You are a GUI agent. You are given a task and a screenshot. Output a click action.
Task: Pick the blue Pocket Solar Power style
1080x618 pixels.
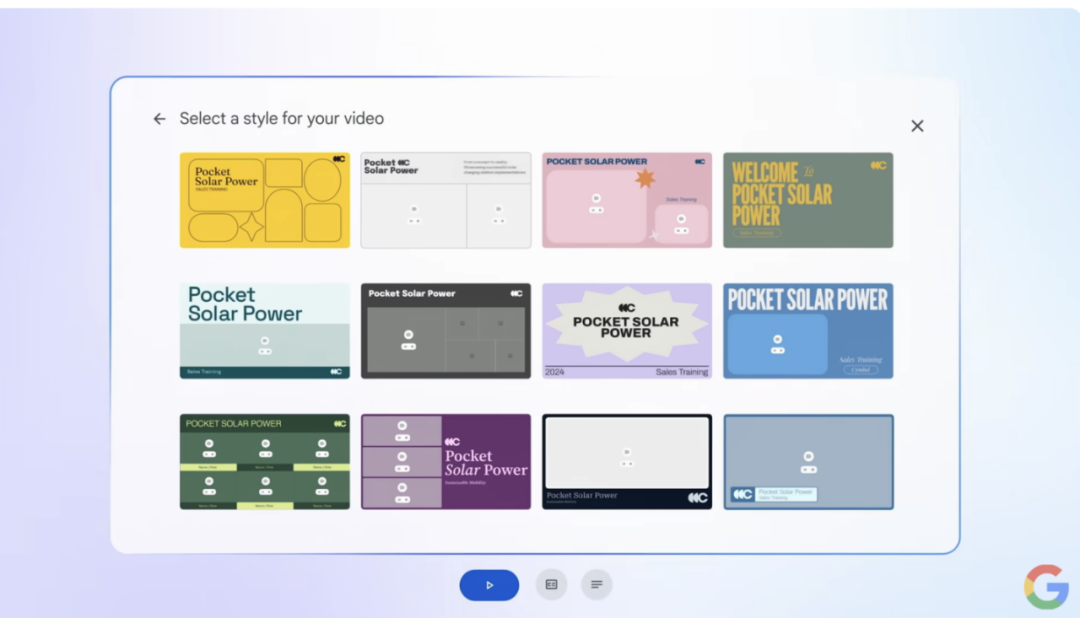[808, 331]
